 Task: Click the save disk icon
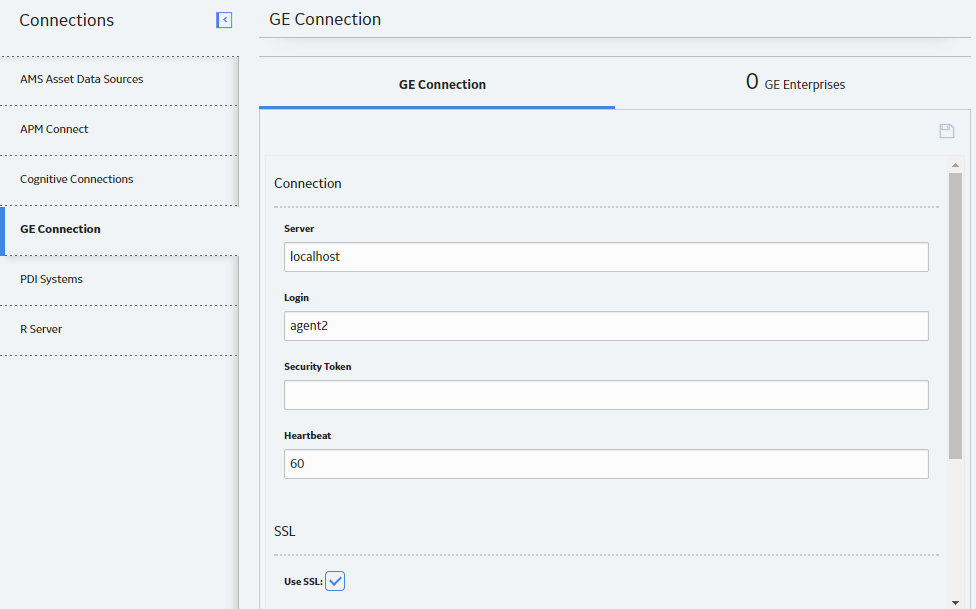pyautogui.click(x=947, y=131)
